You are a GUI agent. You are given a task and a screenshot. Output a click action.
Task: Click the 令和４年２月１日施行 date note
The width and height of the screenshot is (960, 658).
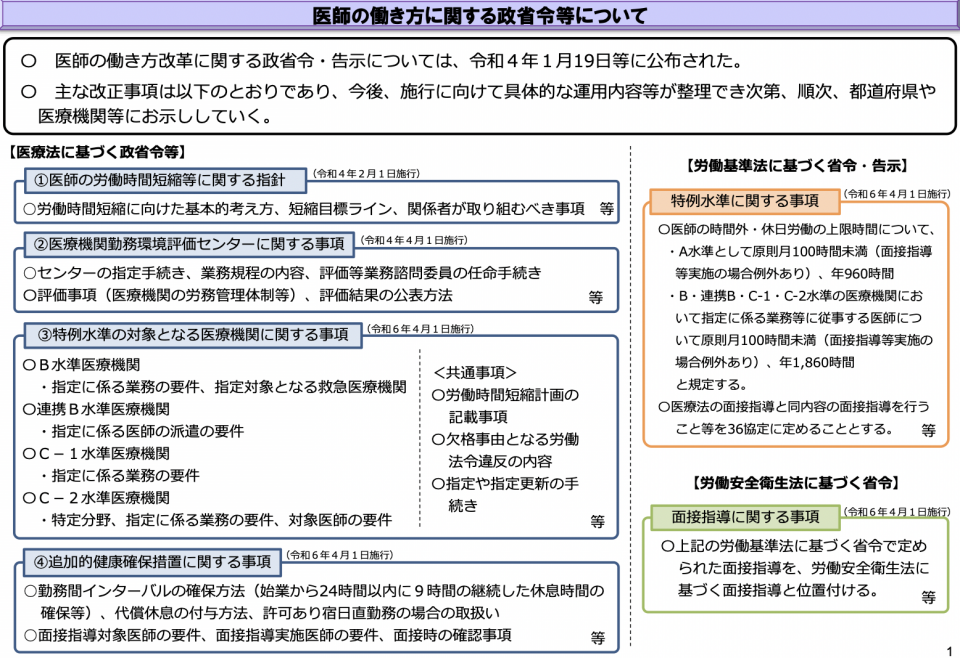click(366, 174)
